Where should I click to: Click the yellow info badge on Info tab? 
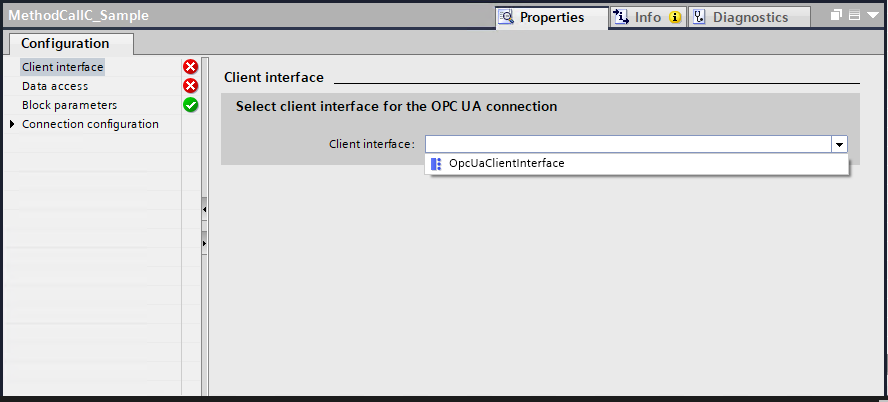(x=675, y=17)
